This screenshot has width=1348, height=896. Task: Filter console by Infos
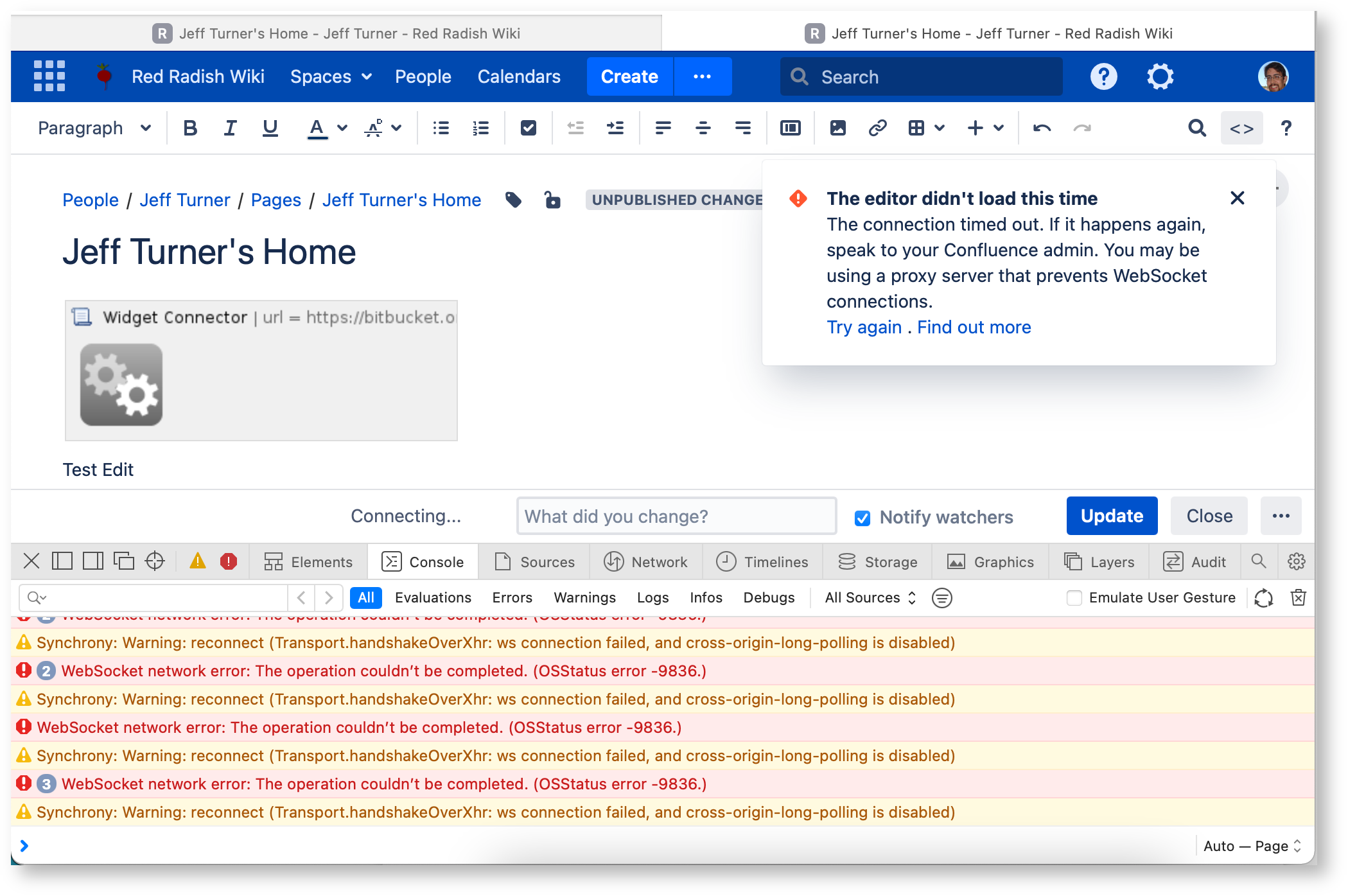pyautogui.click(x=706, y=598)
